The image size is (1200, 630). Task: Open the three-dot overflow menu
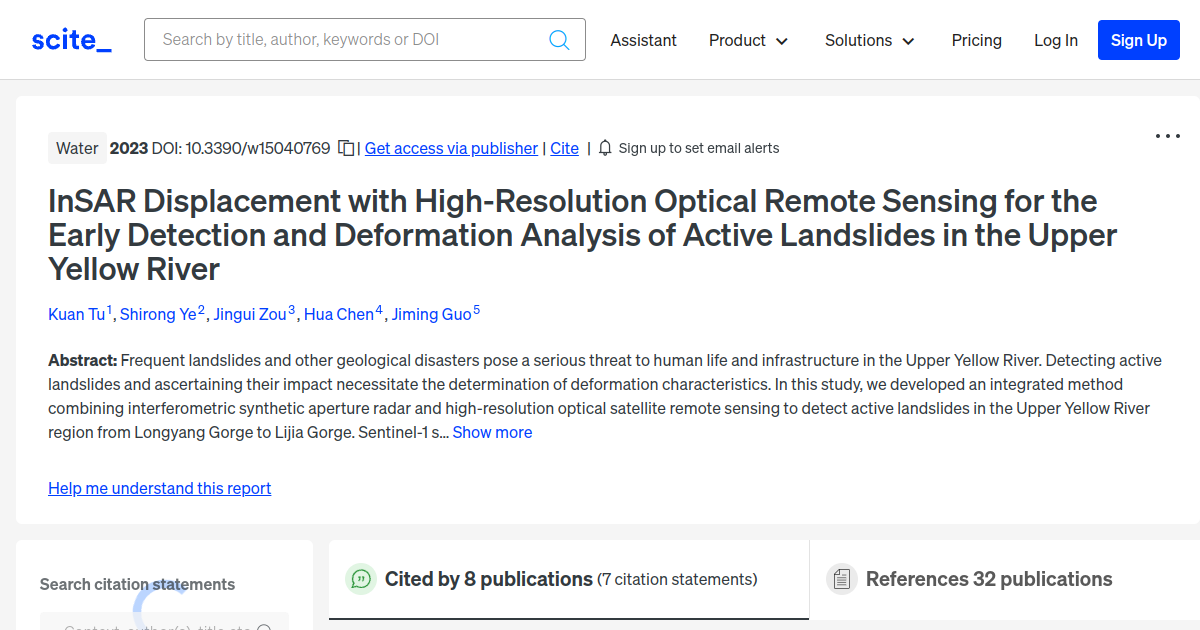pos(1167,135)
